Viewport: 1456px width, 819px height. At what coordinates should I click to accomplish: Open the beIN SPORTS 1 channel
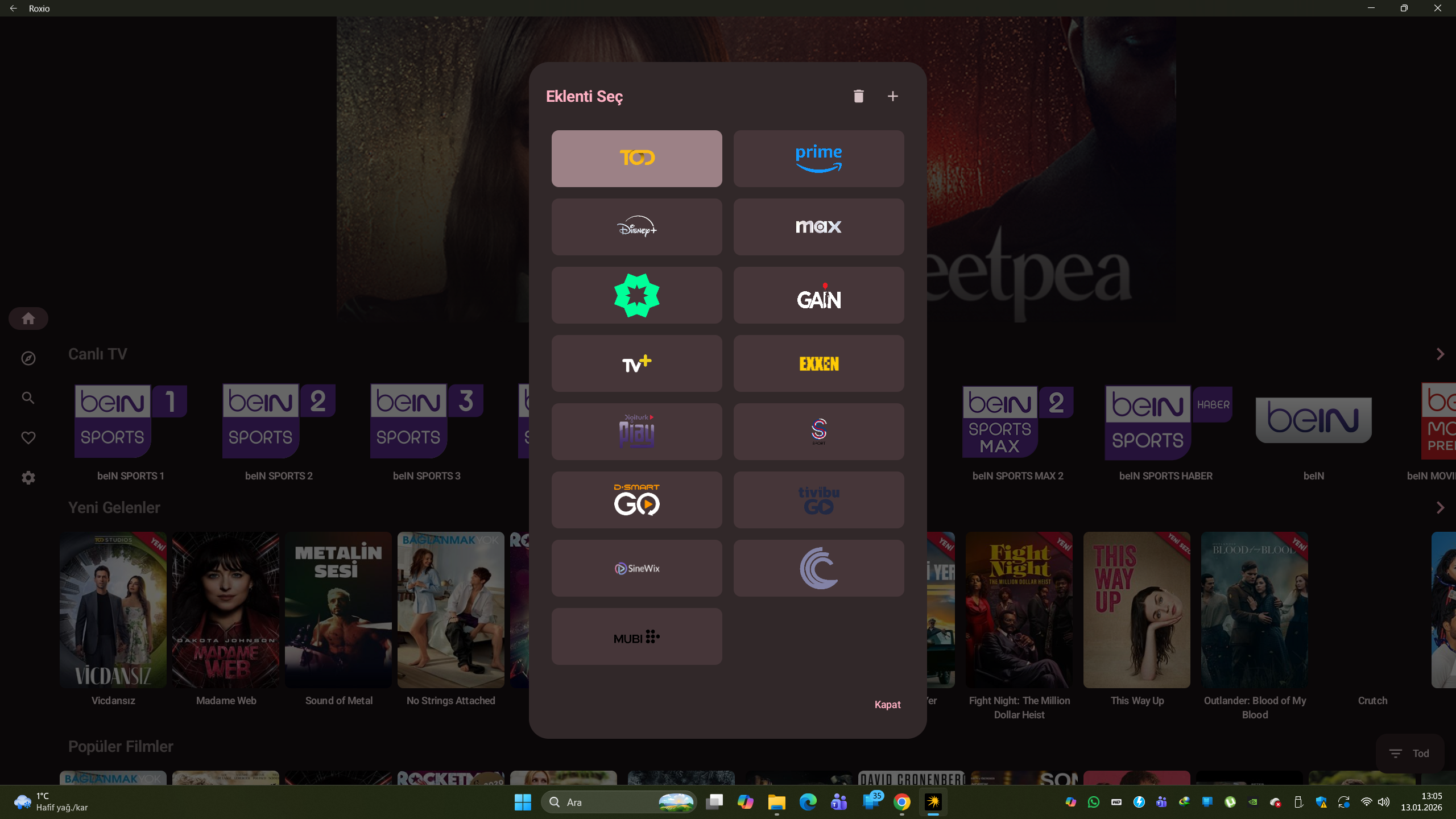[131, 421]
